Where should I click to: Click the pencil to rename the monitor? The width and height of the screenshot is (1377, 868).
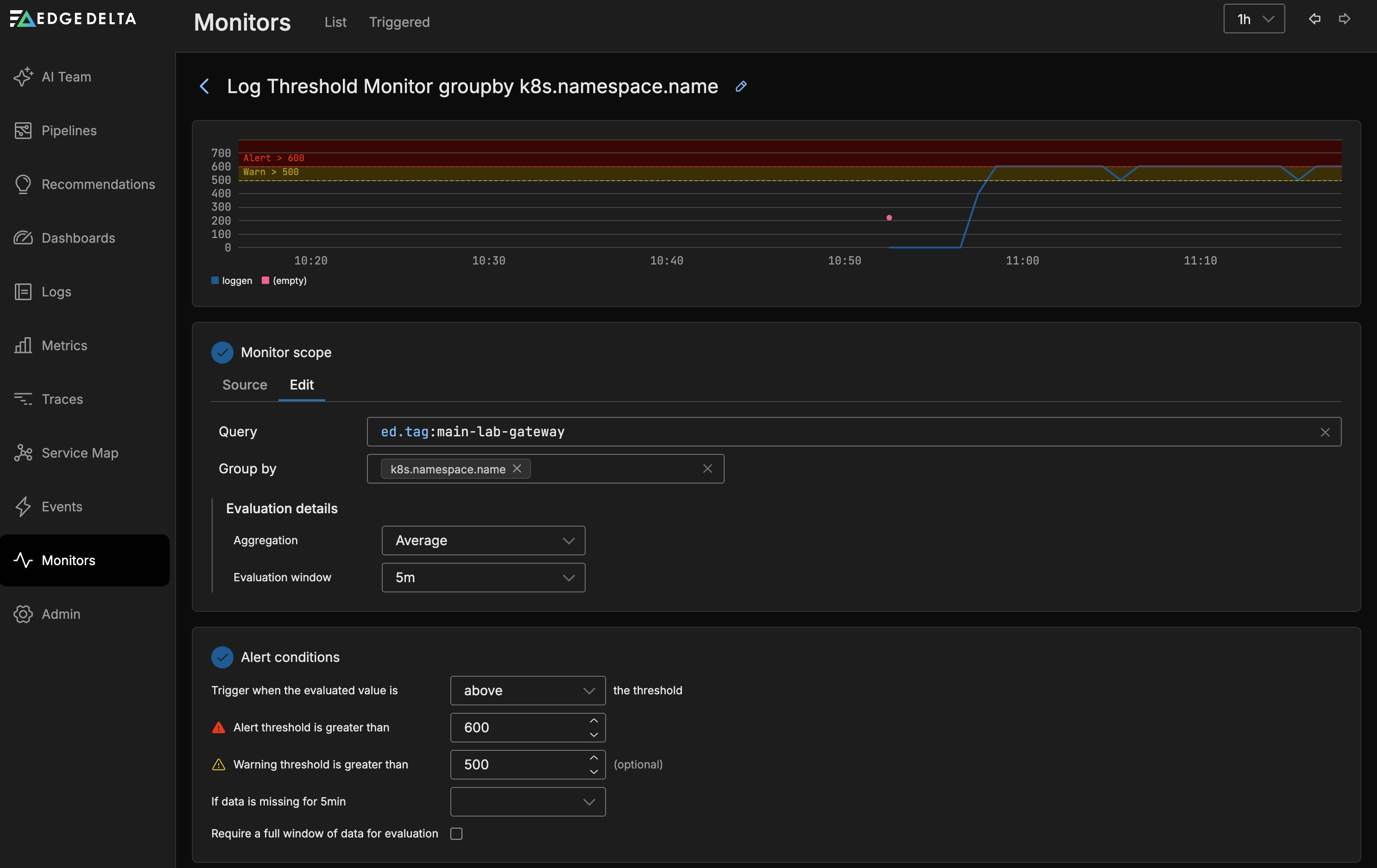pos(740,86)
